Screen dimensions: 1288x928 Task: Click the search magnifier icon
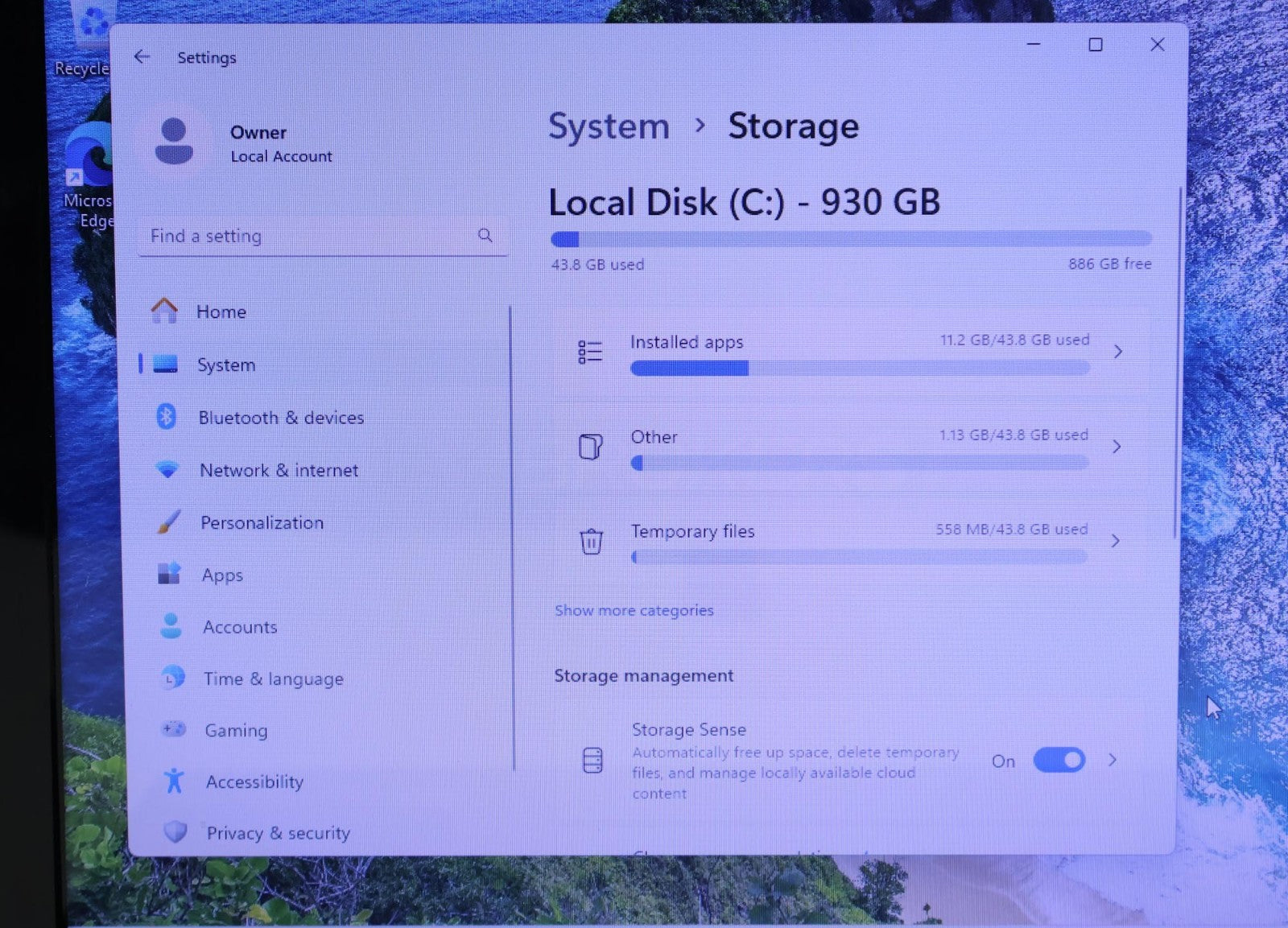coord(485,235)
